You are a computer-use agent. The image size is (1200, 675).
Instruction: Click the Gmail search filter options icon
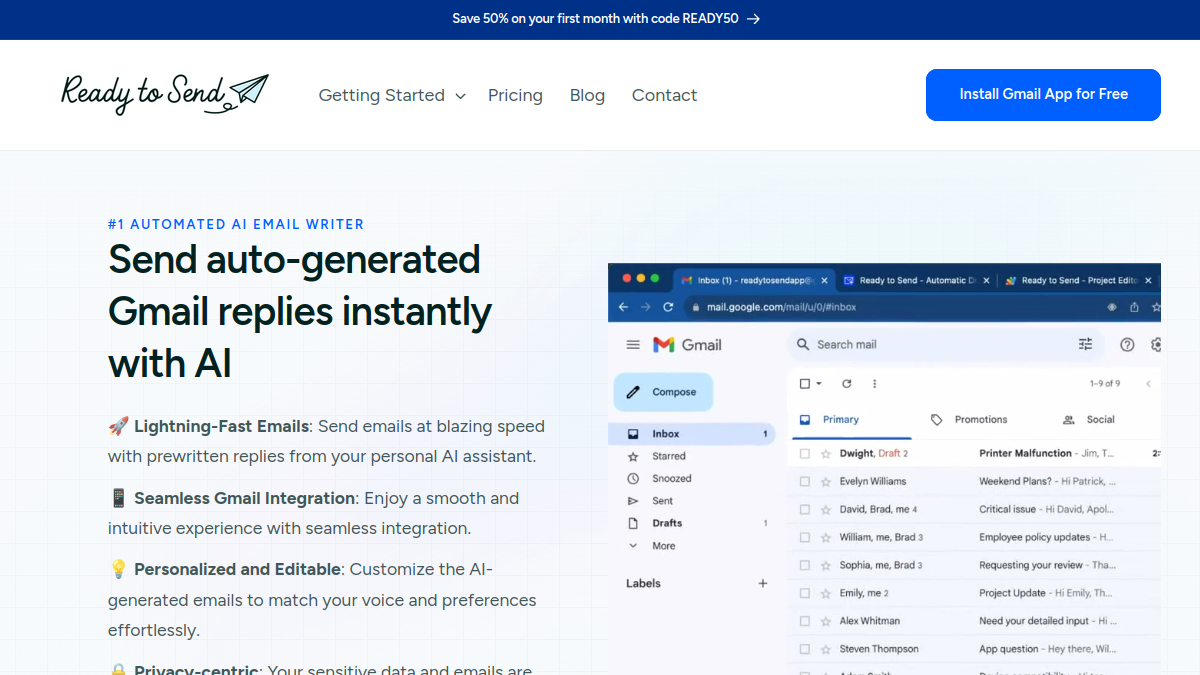pyautogui.click(x=1085, y=344)
